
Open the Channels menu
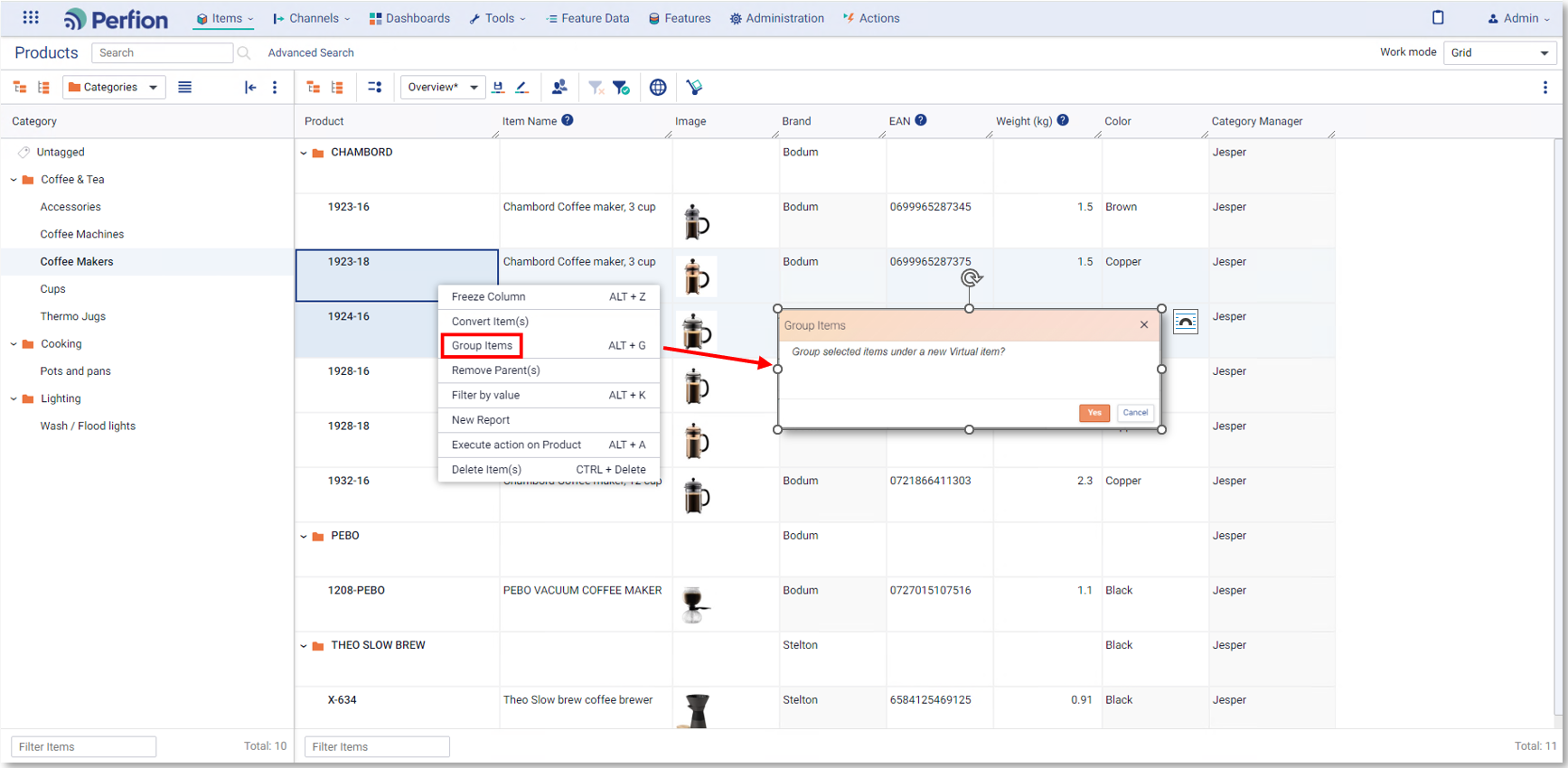pos(312,18)
